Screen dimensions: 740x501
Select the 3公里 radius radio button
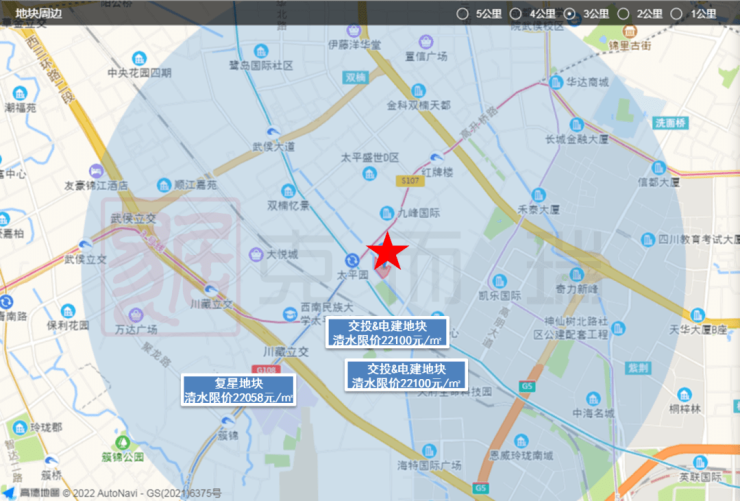click(570, 14)
